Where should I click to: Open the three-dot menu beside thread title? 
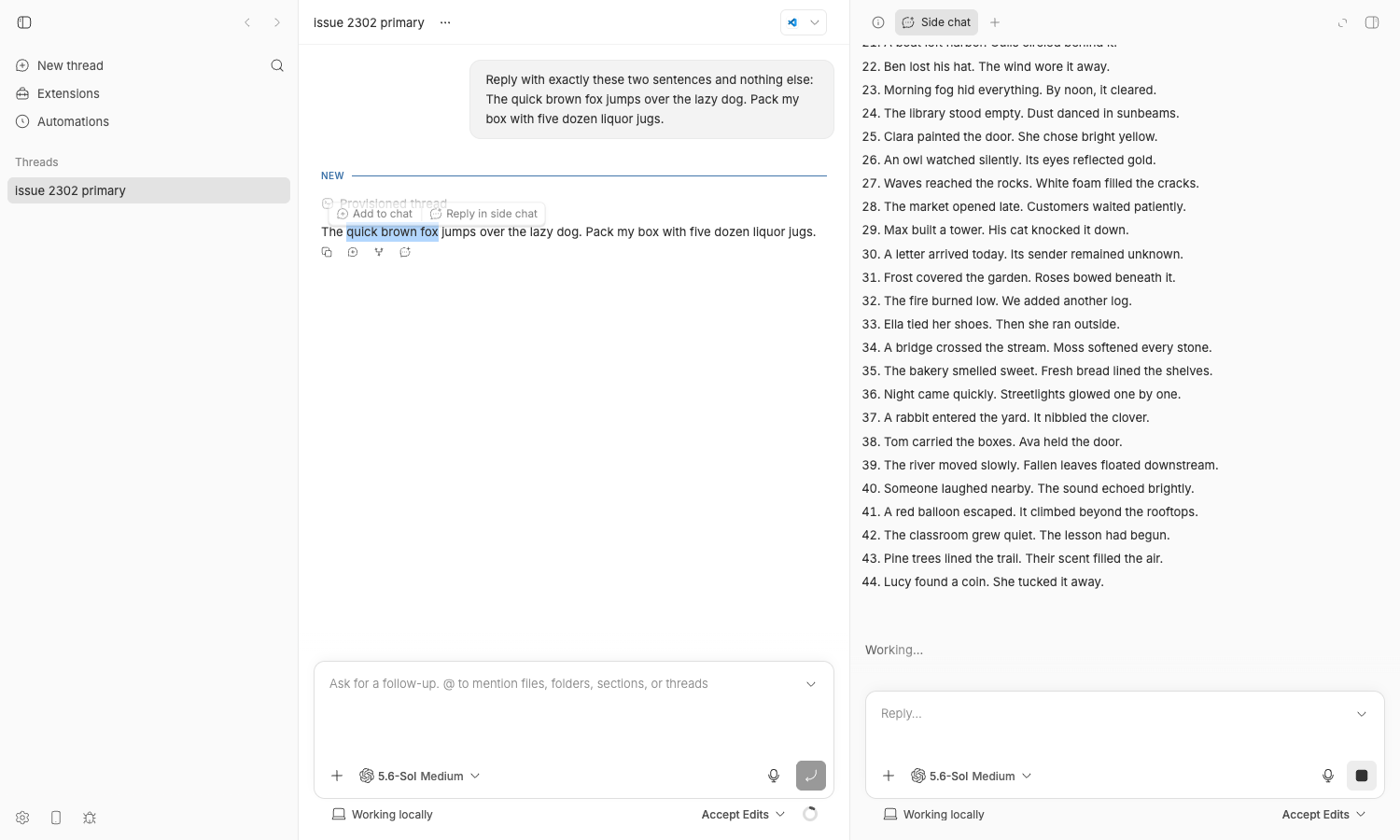tap(445, 22)
